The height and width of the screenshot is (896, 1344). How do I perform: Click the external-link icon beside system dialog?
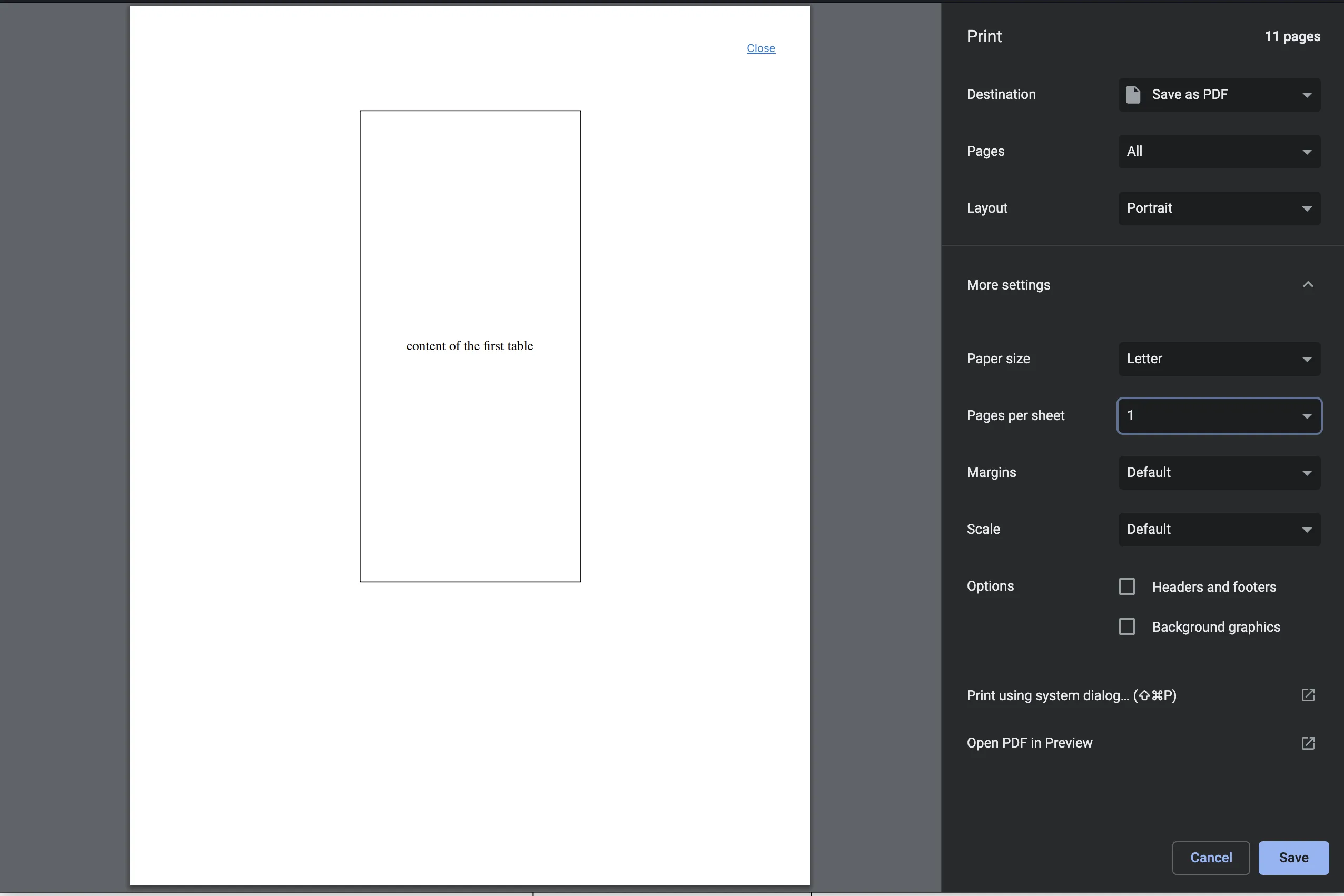(x=1308, y=695)
